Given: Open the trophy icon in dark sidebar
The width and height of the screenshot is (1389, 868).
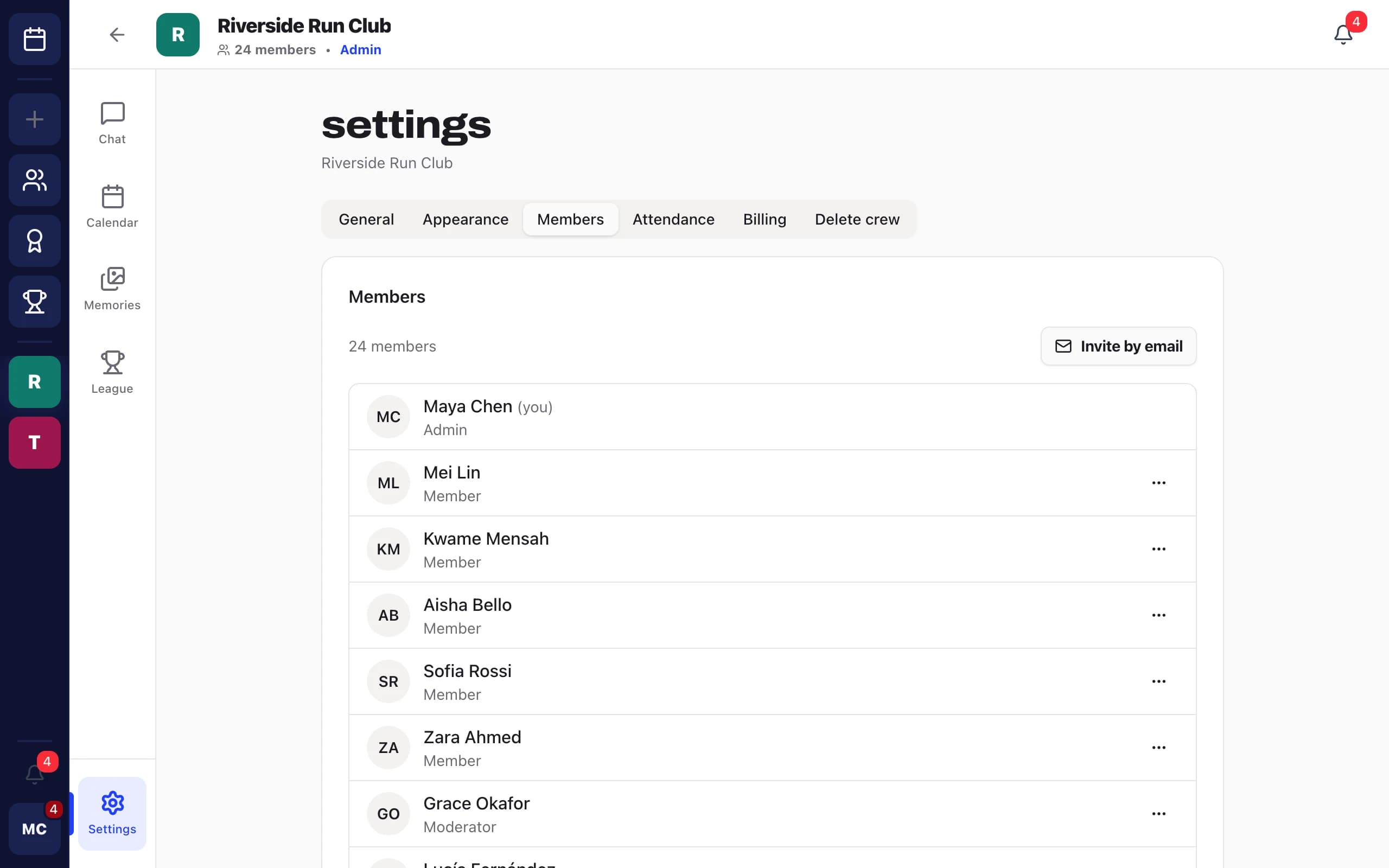Looking at the screenshot, I should coord(34,302).
